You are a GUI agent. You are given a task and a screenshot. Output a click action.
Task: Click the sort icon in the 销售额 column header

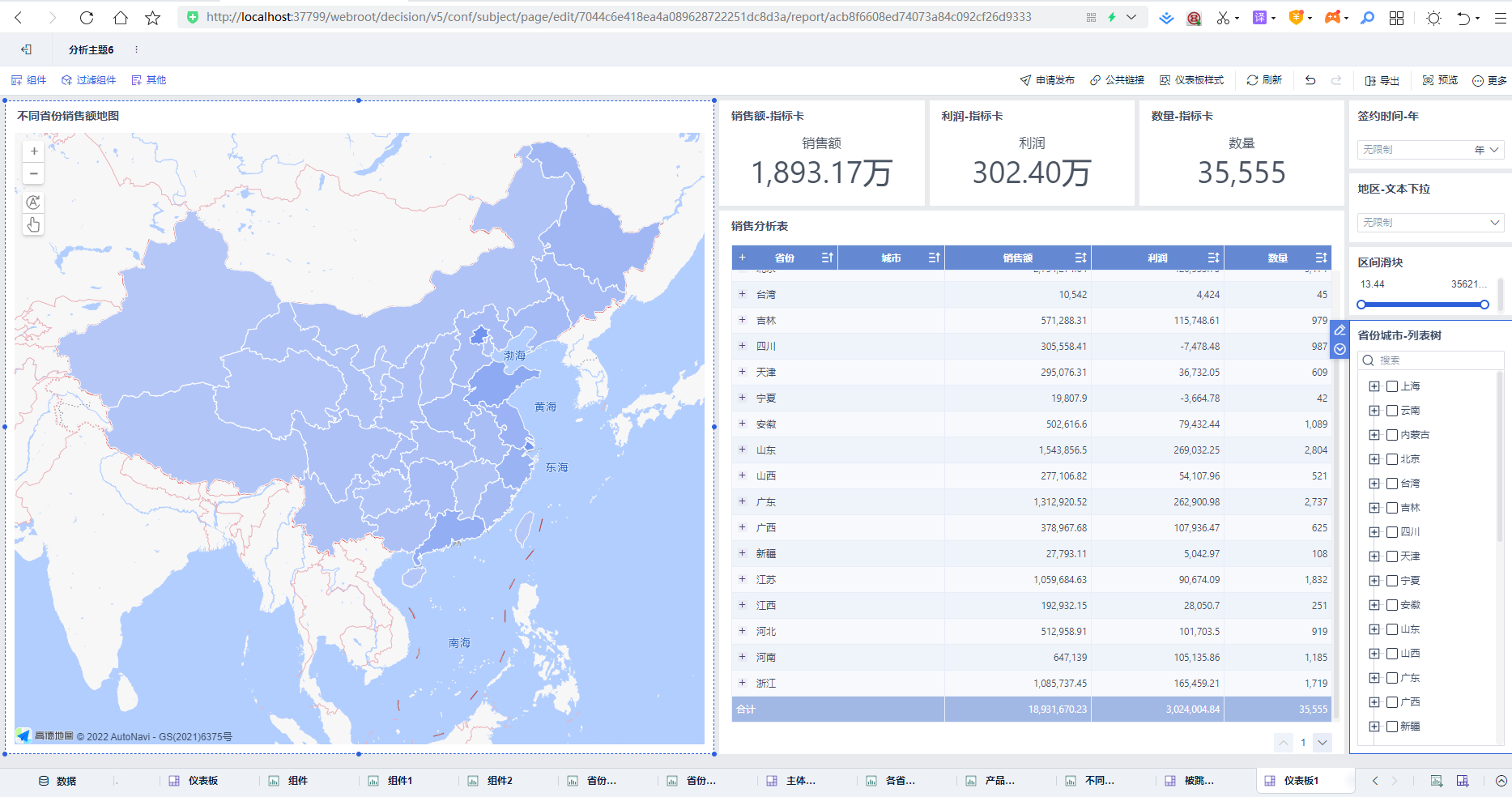pos(1080,258)
